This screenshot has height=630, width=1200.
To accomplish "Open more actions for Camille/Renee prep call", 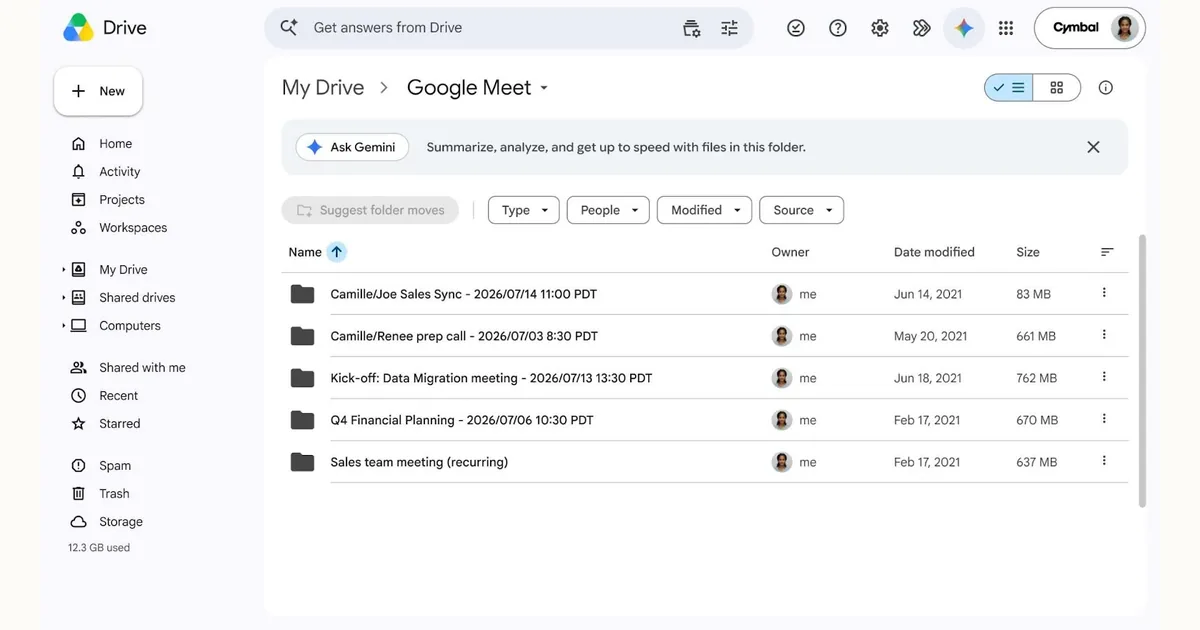I will pyautogui.click(x=1104, y=335).
